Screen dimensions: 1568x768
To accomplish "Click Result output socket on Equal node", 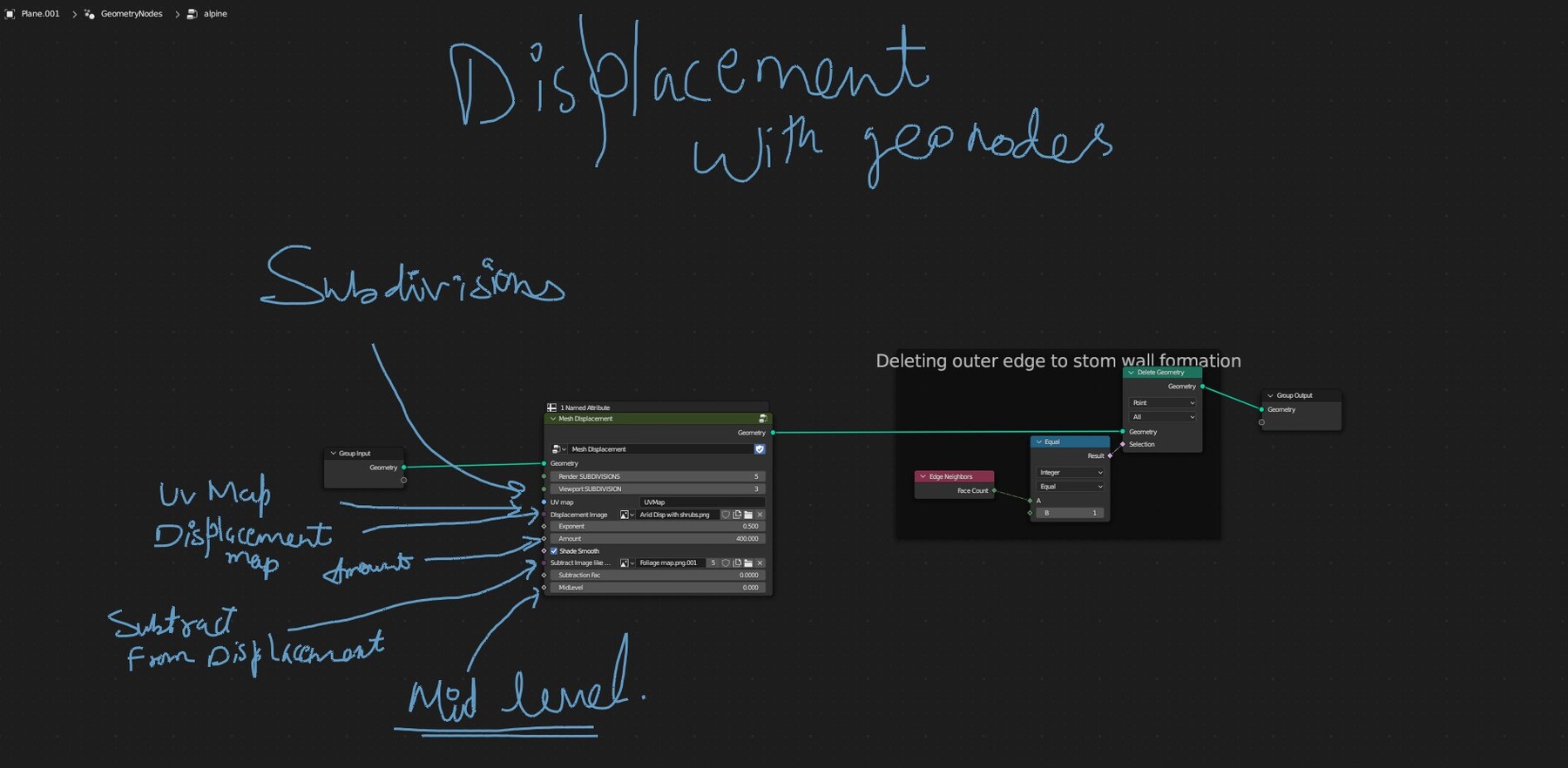I will tap(1110, 455).
